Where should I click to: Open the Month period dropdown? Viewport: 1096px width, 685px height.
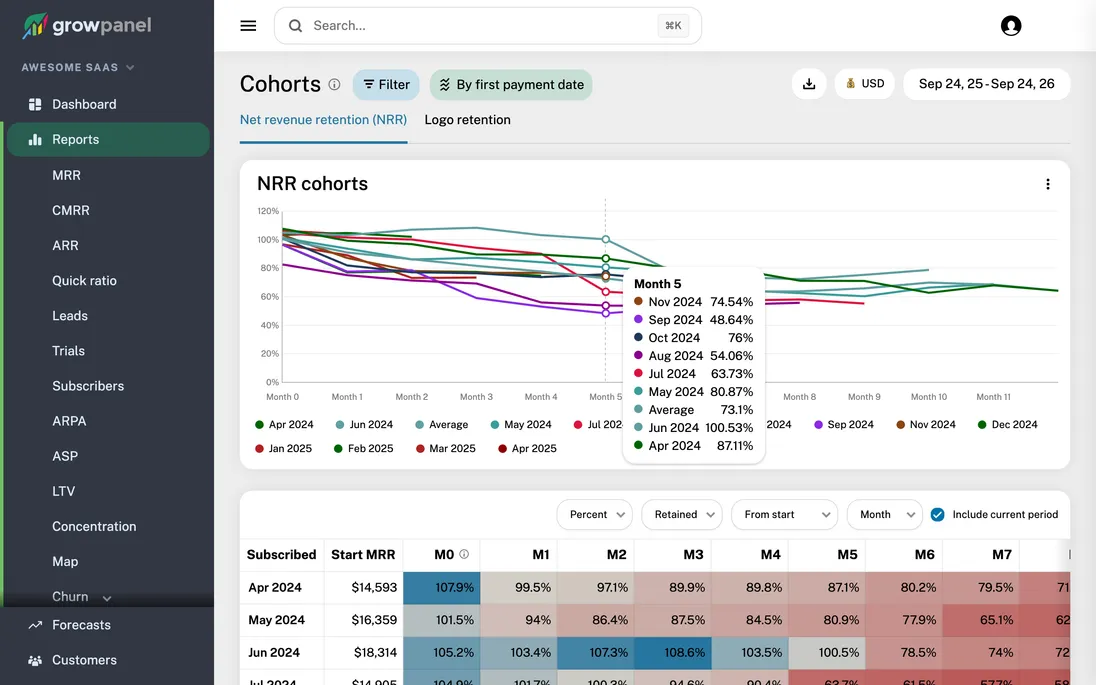884,514
